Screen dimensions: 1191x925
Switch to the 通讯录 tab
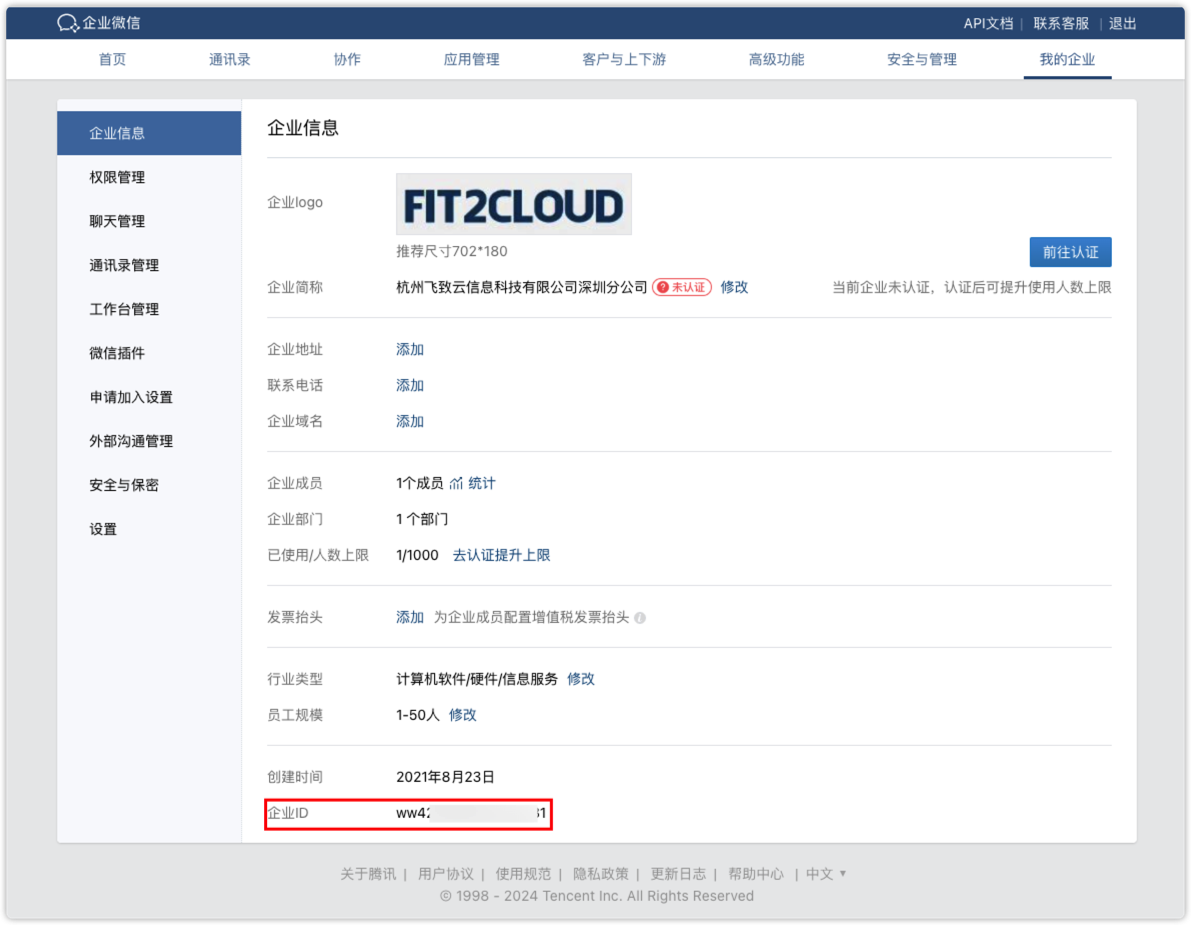228,59
